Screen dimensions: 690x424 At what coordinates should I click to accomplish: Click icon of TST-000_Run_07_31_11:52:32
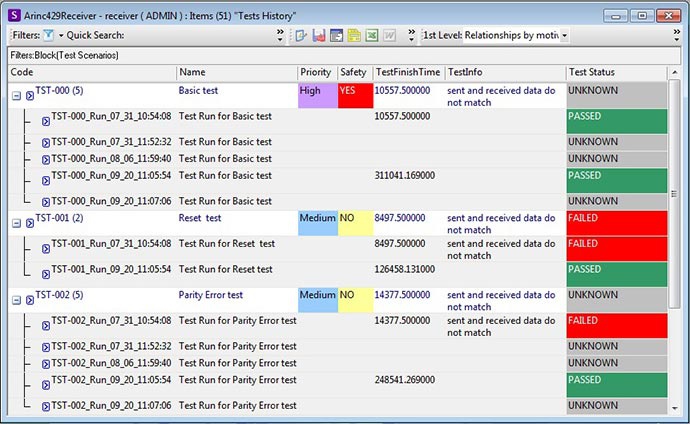46,143
